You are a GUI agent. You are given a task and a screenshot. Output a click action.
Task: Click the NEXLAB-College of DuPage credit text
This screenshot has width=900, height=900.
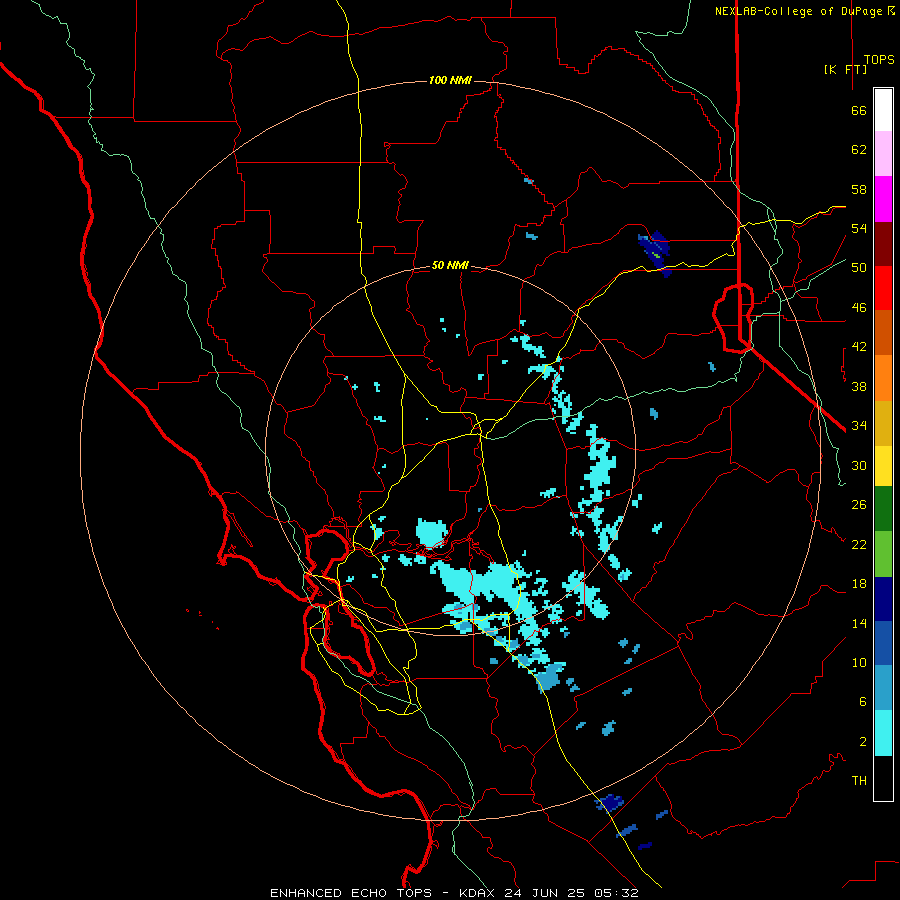[x=798, y=11]
